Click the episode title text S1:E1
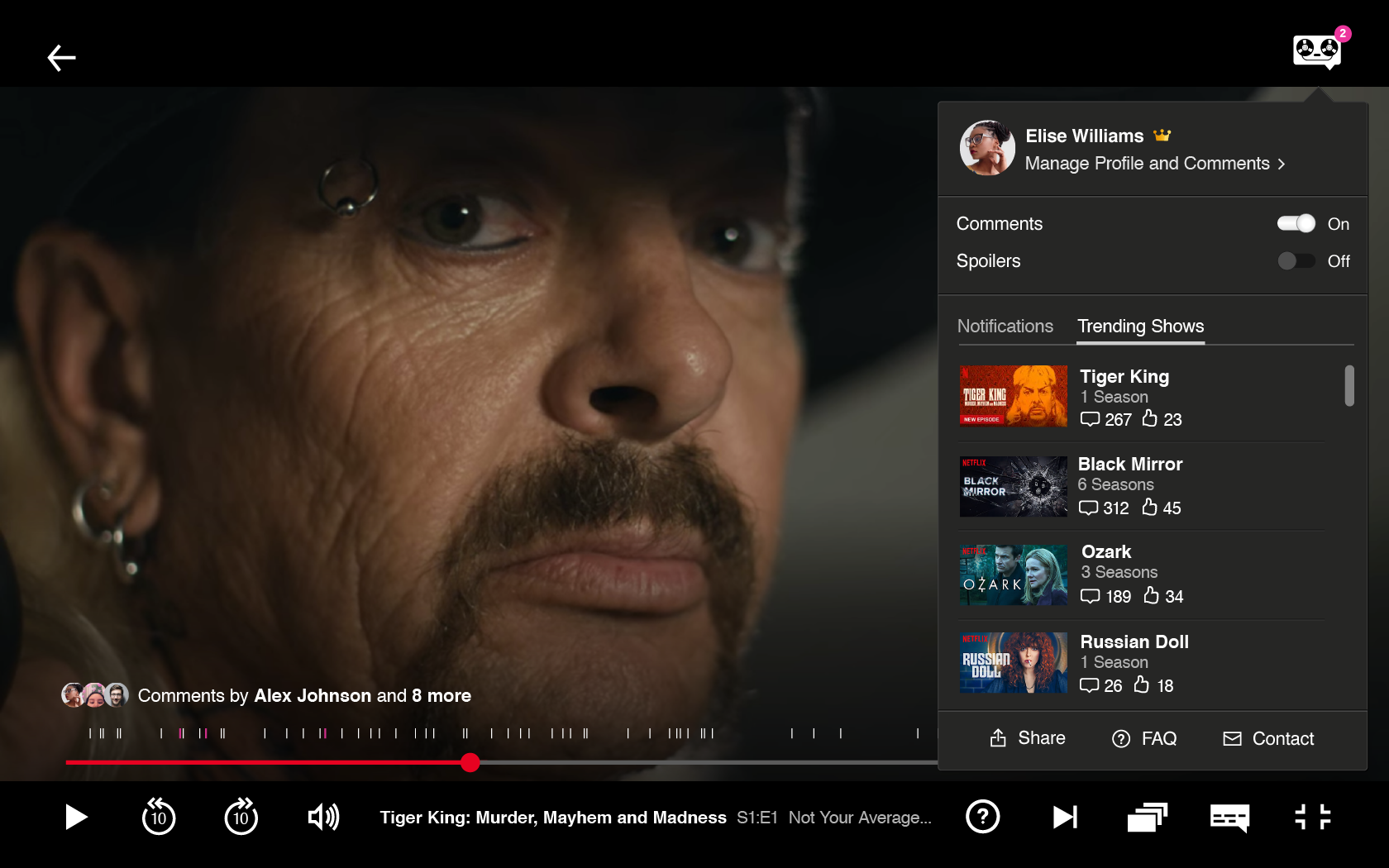Image resolution: width=1389 pixels, height=868 pixels. pos(757,818)
